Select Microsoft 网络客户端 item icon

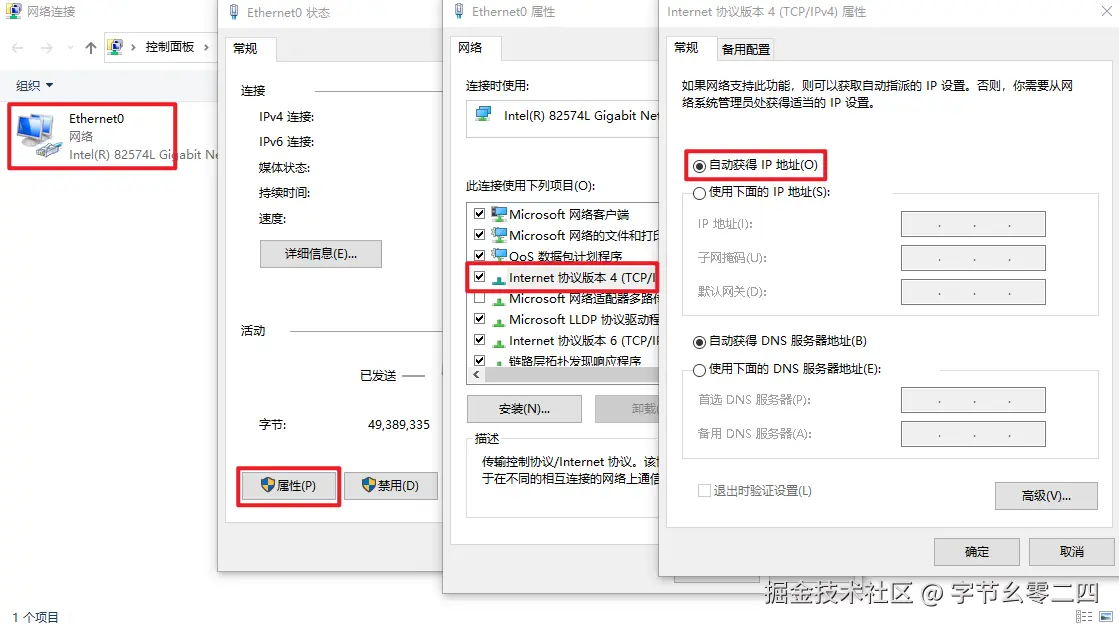pyautogui.click(x=499, y=214)
